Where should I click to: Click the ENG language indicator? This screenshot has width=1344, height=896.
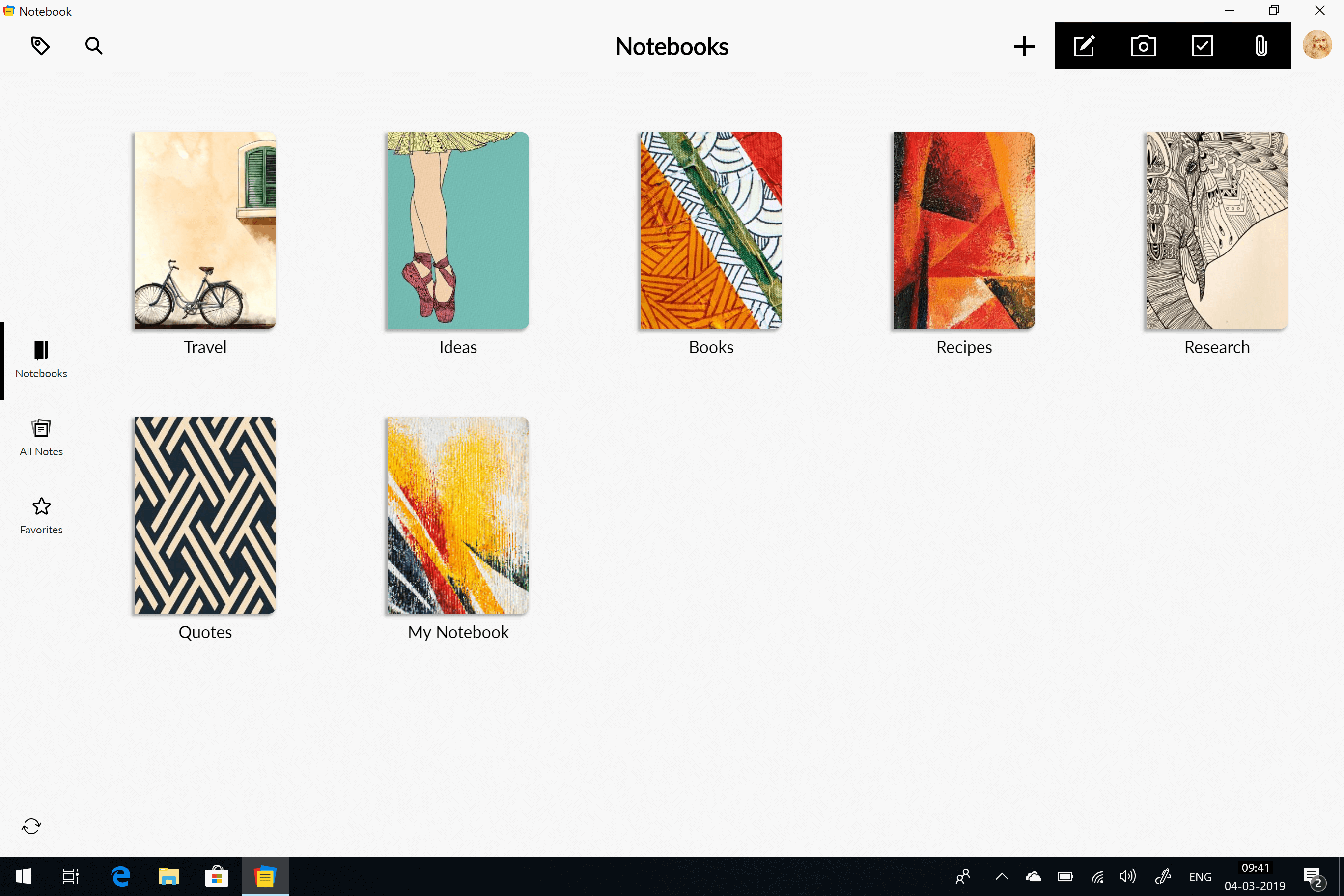(x=1200, y=877)
